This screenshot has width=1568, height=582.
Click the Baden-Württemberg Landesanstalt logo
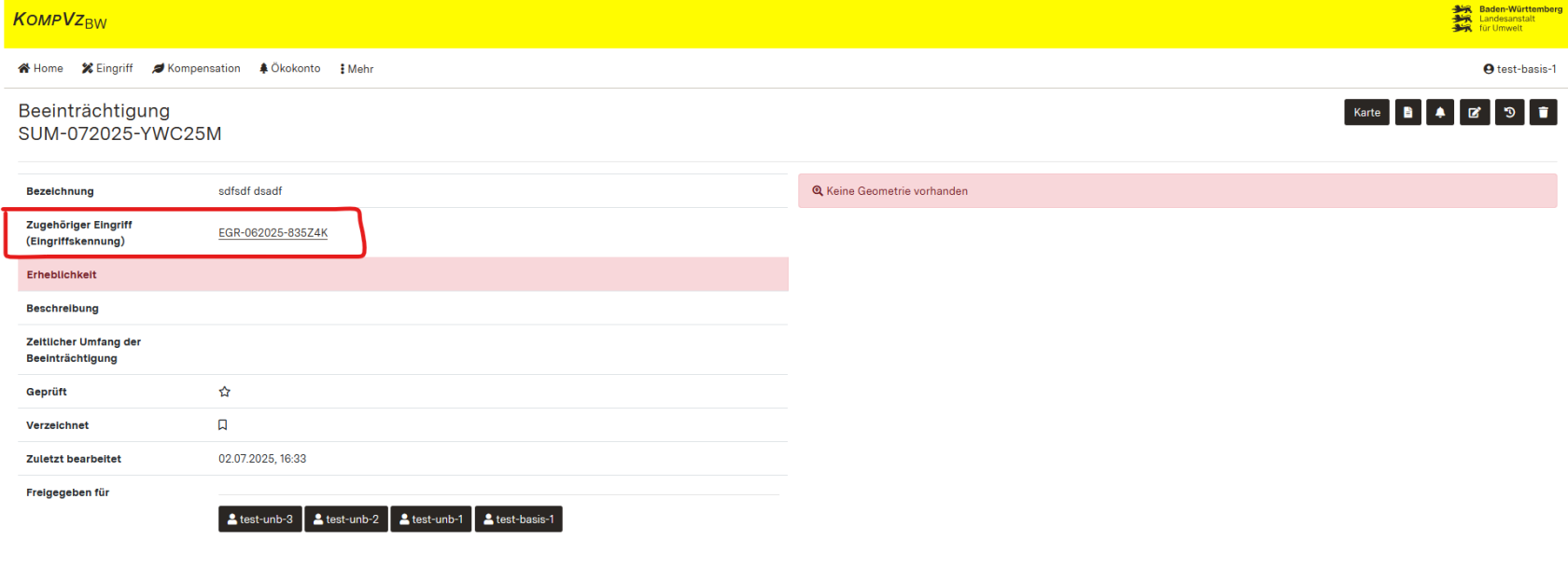click(1506, 19)
